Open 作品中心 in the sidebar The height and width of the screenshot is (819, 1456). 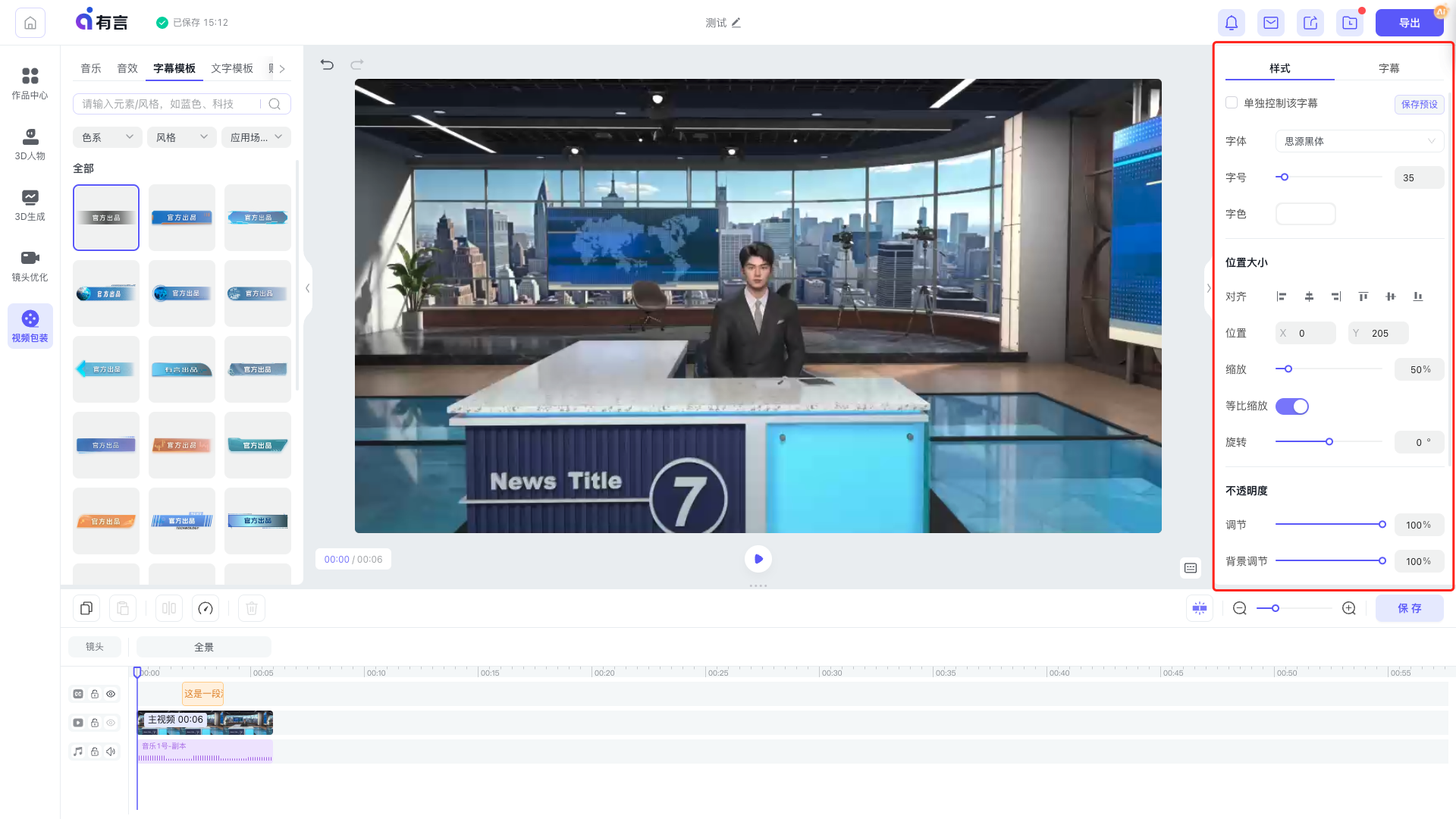click(30, 83)
